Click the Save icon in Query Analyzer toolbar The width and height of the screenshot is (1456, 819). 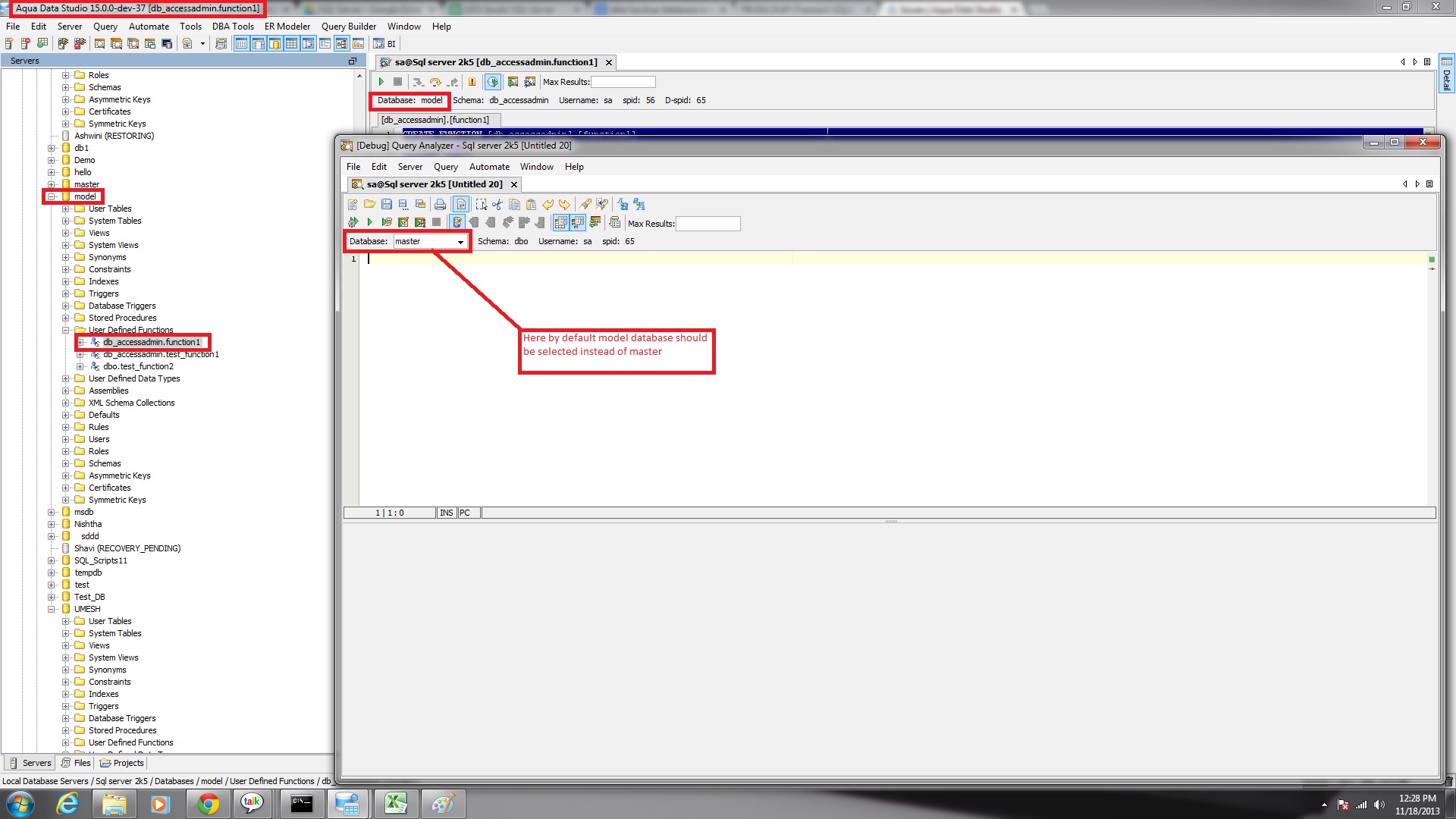386,204
